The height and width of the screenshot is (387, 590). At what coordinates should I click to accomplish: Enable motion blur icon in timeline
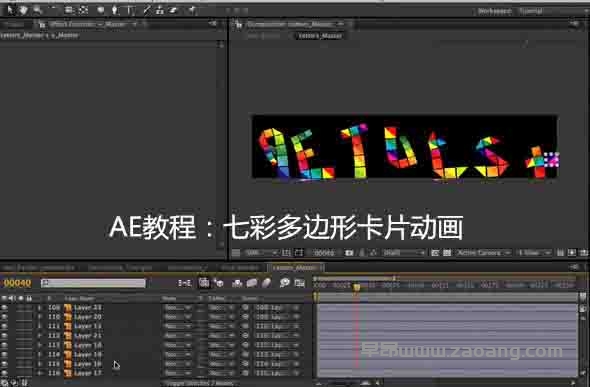click(x=266, y=283)
